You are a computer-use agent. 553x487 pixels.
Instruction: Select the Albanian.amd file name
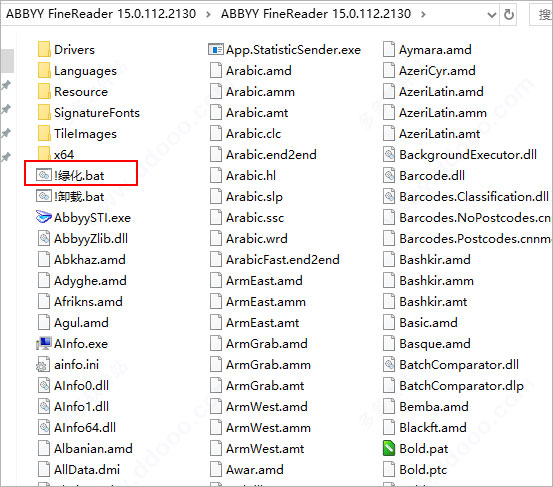coord(93,449)
